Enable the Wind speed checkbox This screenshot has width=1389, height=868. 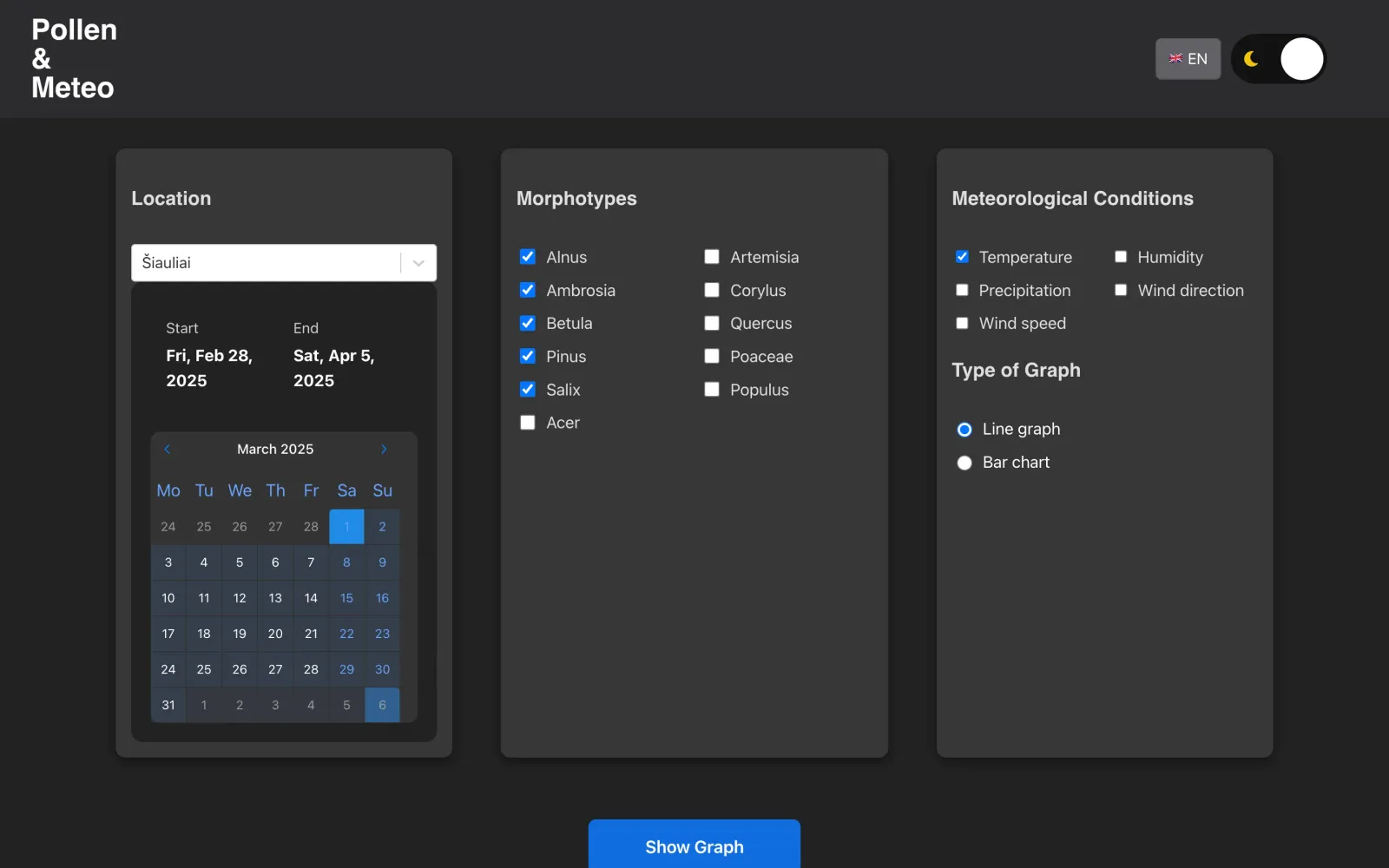click(962, 323)
